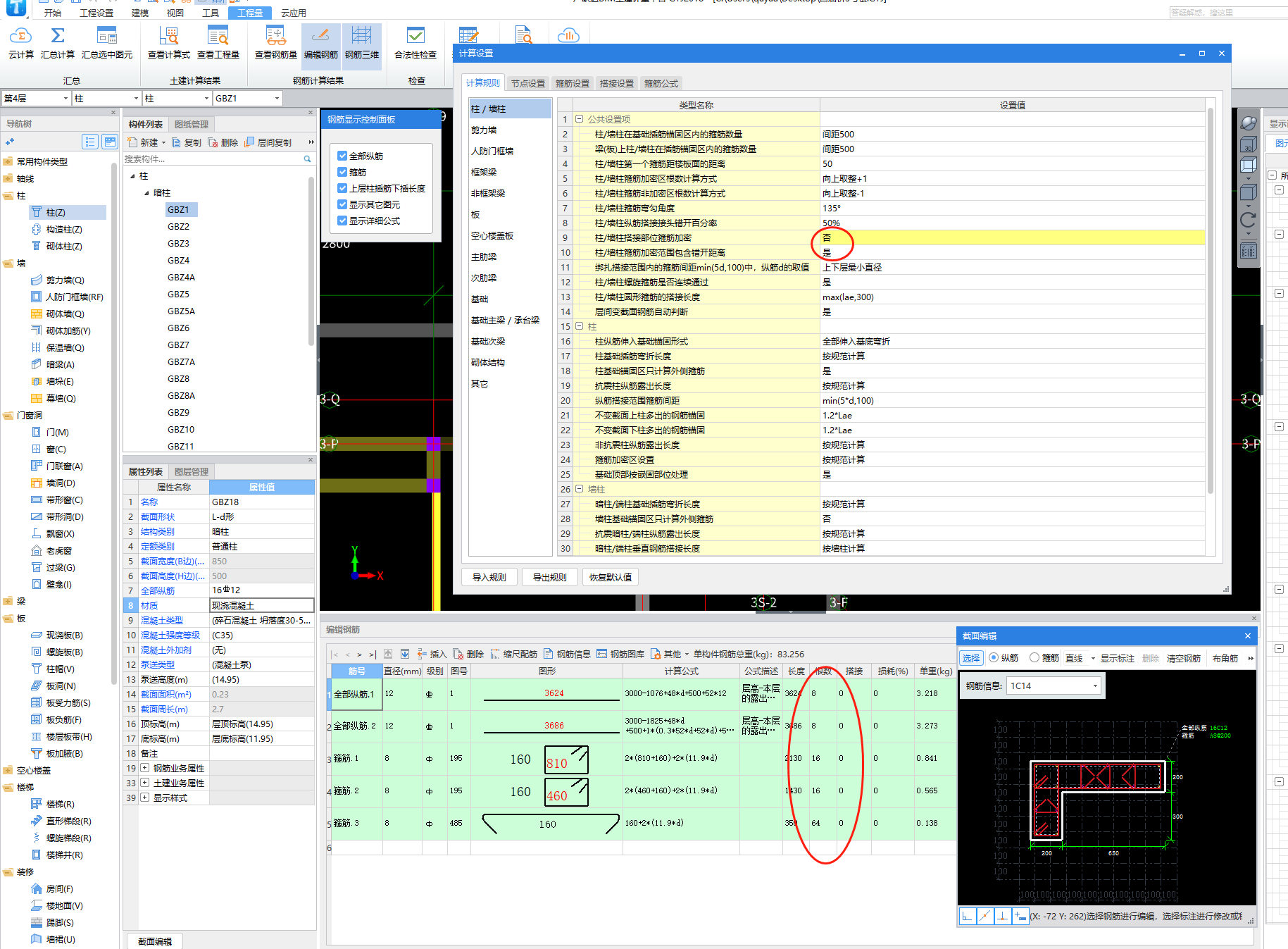
Task: Click 布角筋 in 截面编辑
Action: click(x=1225, y=658)
